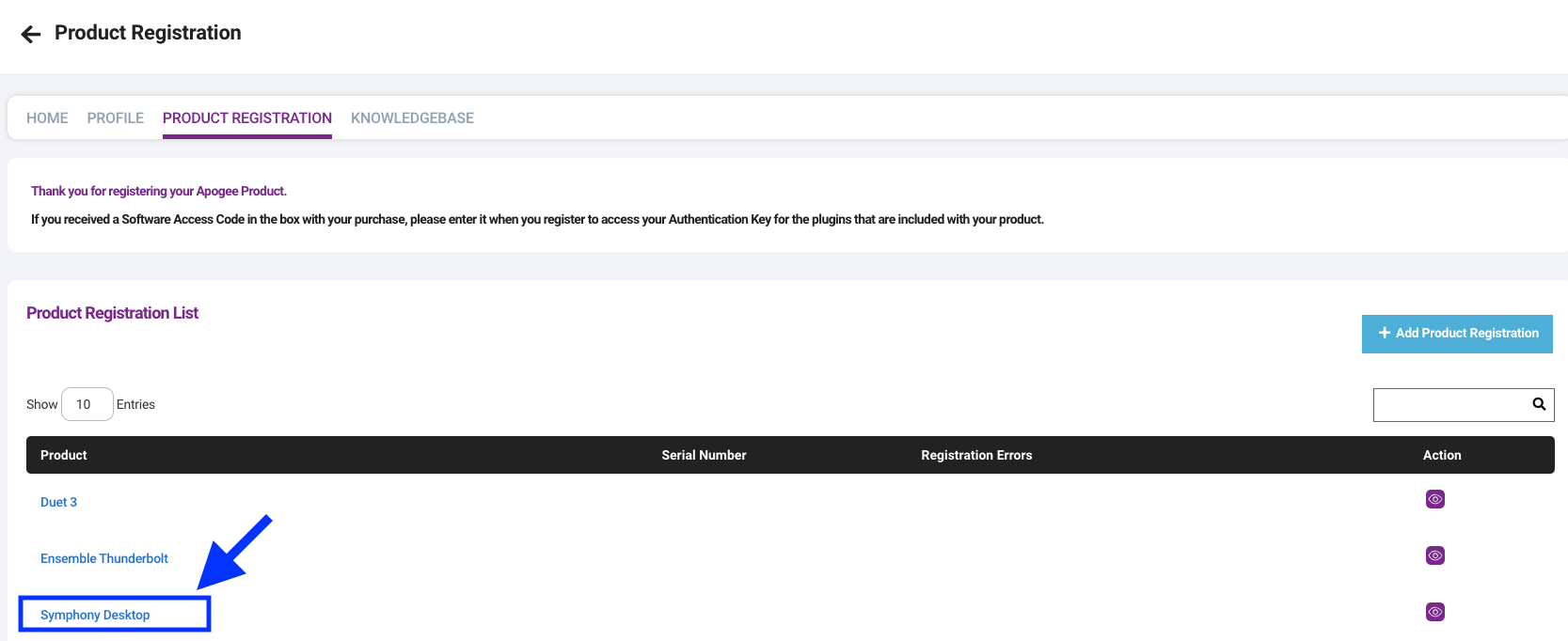Viewport: 1568px width, 641px height.
Task: View the Symphony Desktop registration eye icon
Action: point(1434,612)
